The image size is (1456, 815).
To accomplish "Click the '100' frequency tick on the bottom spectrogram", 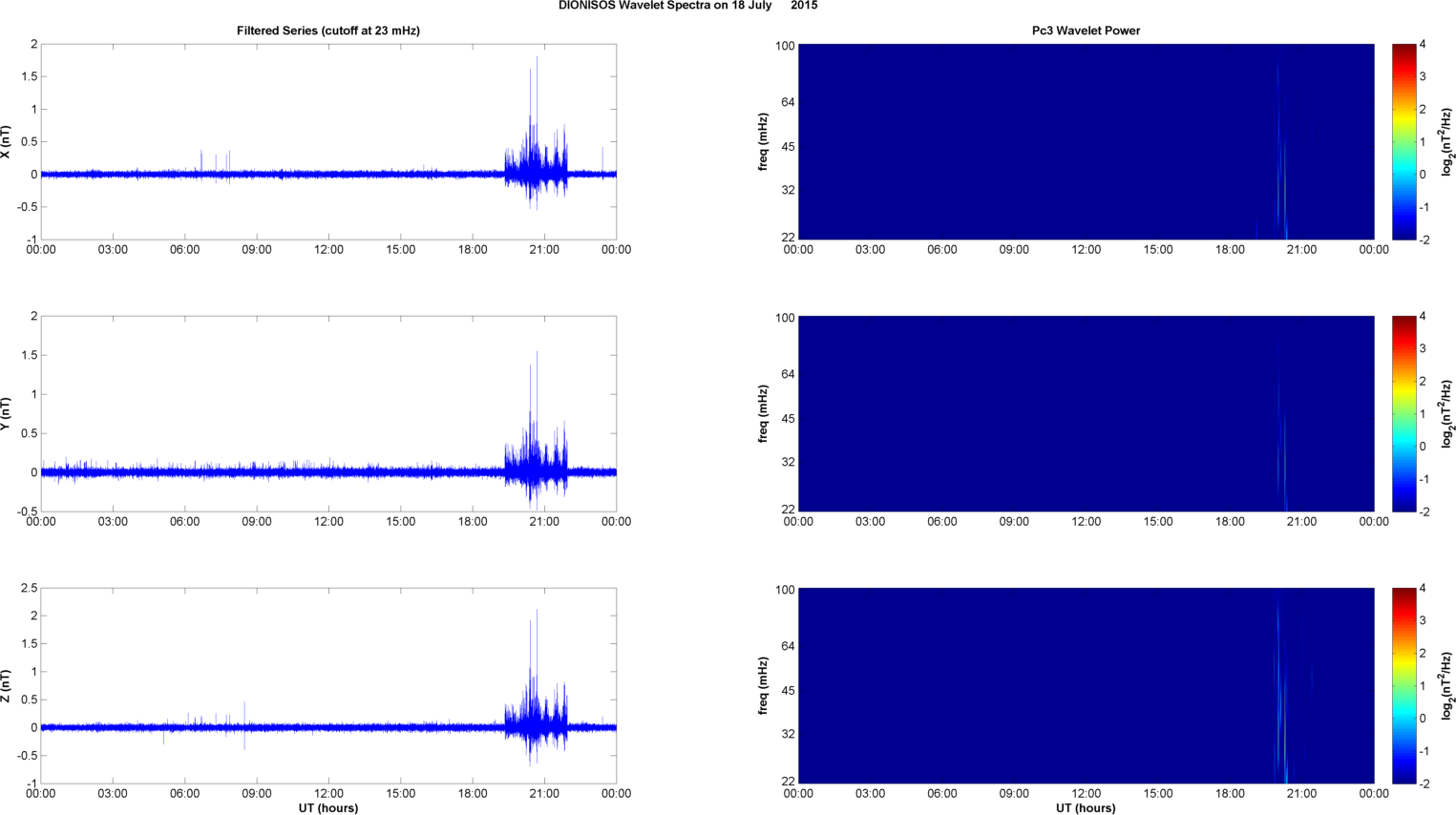I will click(x=785, y=590).
